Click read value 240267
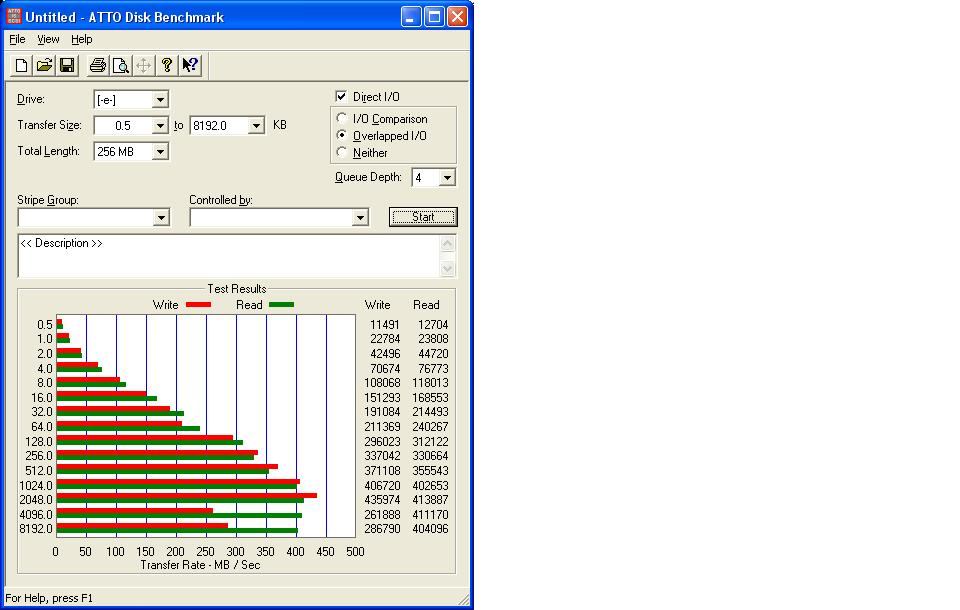 [x=430, y=426]
